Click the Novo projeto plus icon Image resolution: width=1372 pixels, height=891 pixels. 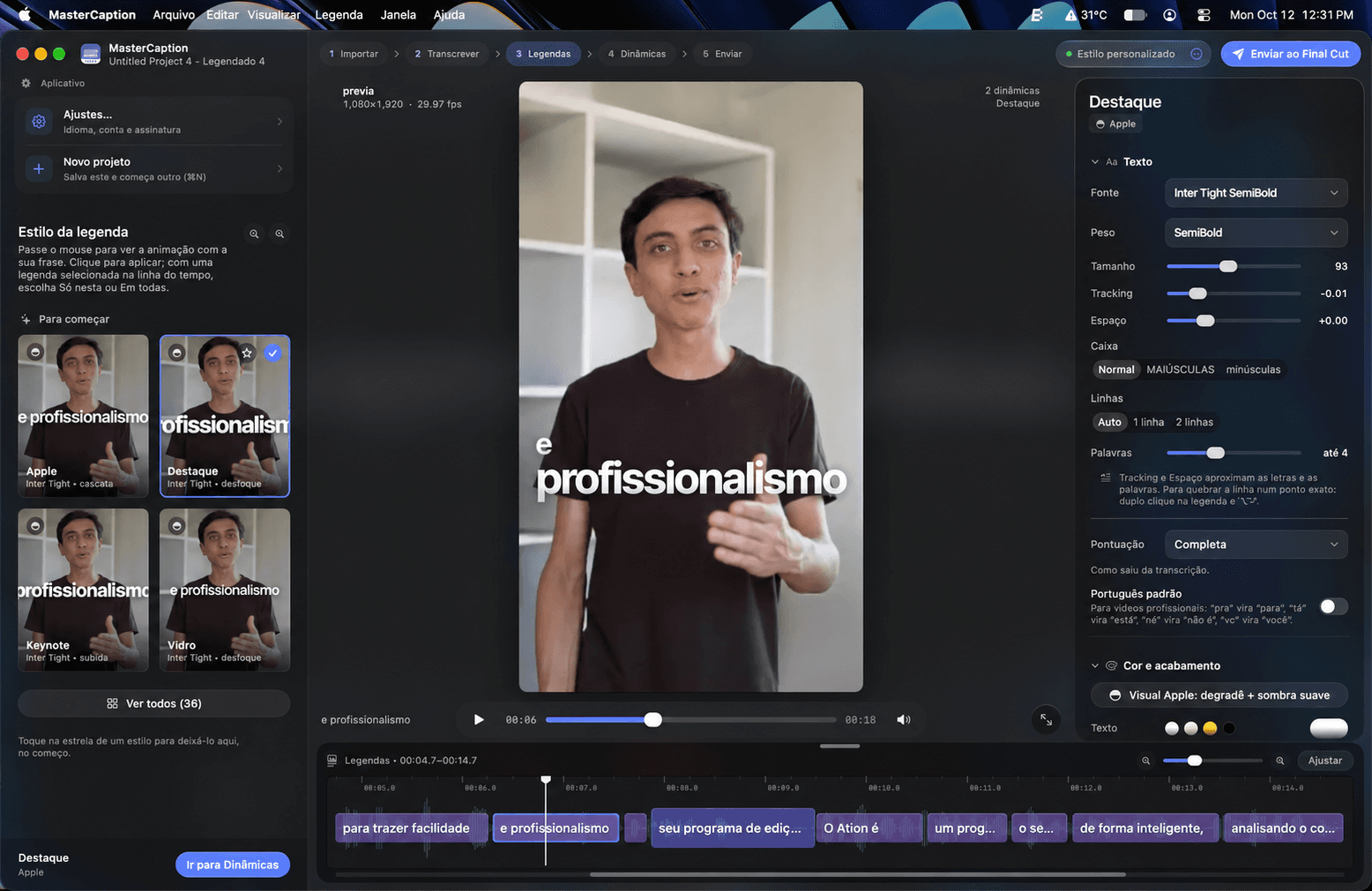click(x=39, y=168)
